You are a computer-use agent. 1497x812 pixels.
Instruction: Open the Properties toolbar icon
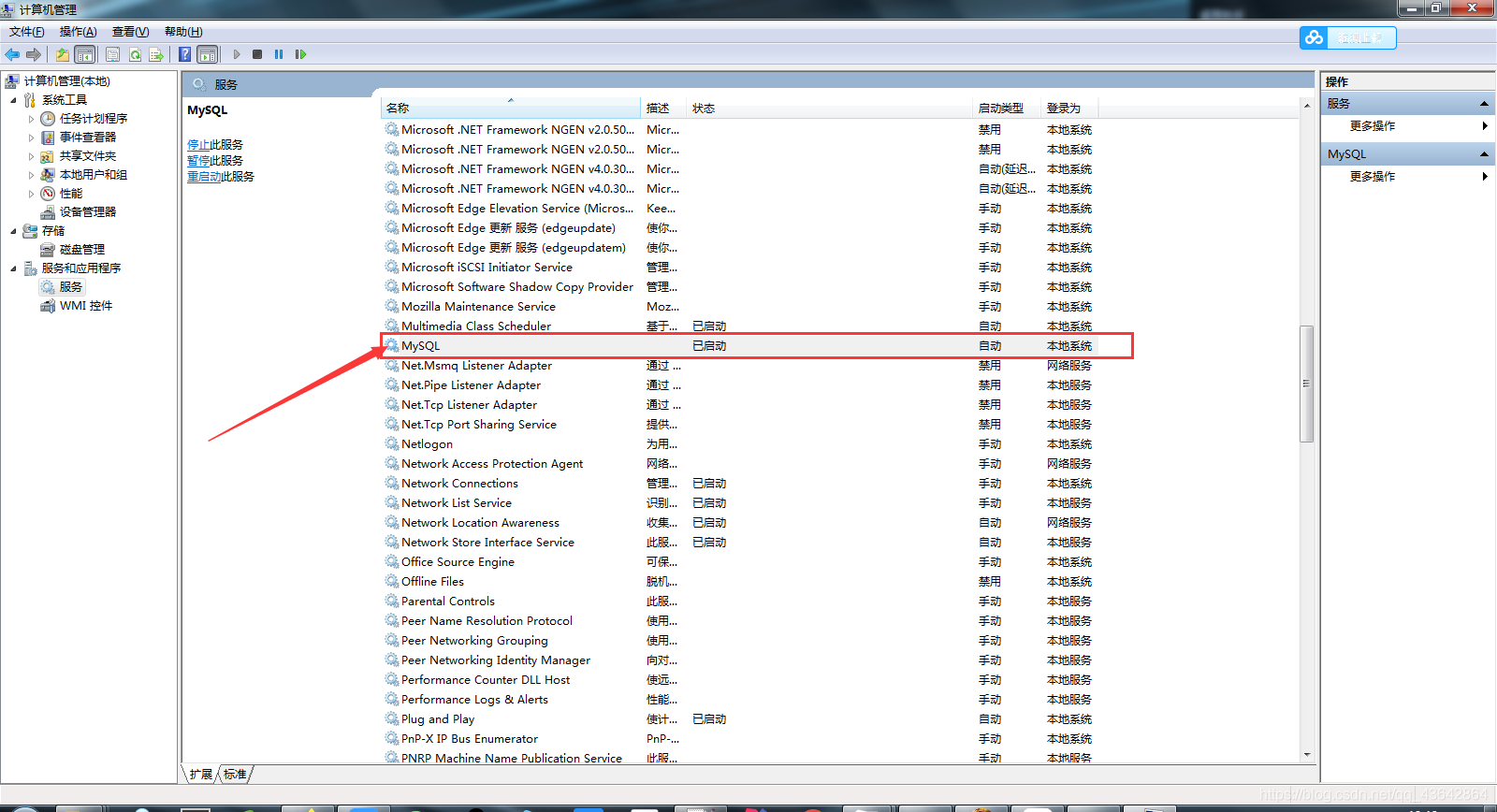(x=112, y=54)
